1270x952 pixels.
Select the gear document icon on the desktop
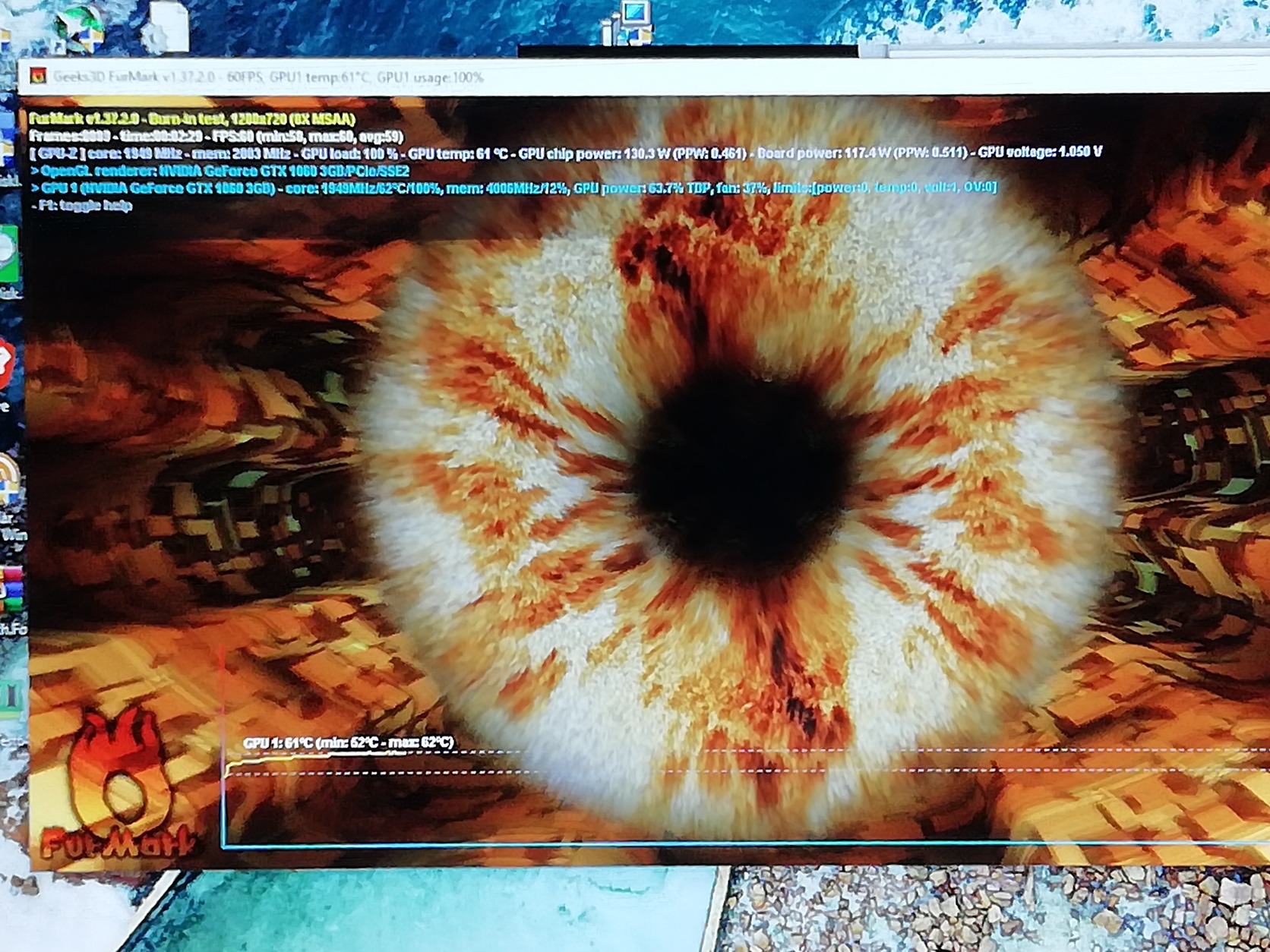pos(167,27)
